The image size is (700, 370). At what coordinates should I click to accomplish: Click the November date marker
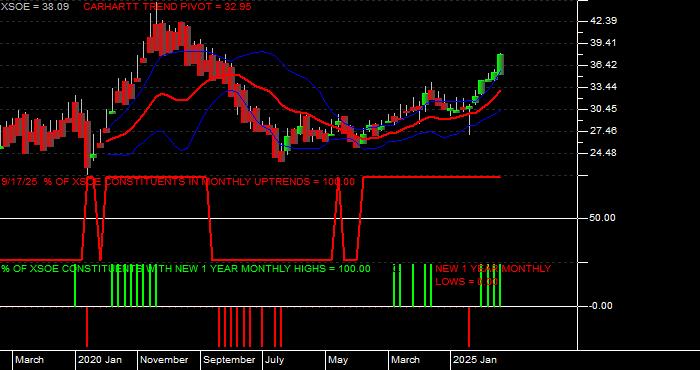(x=165, y=360)
